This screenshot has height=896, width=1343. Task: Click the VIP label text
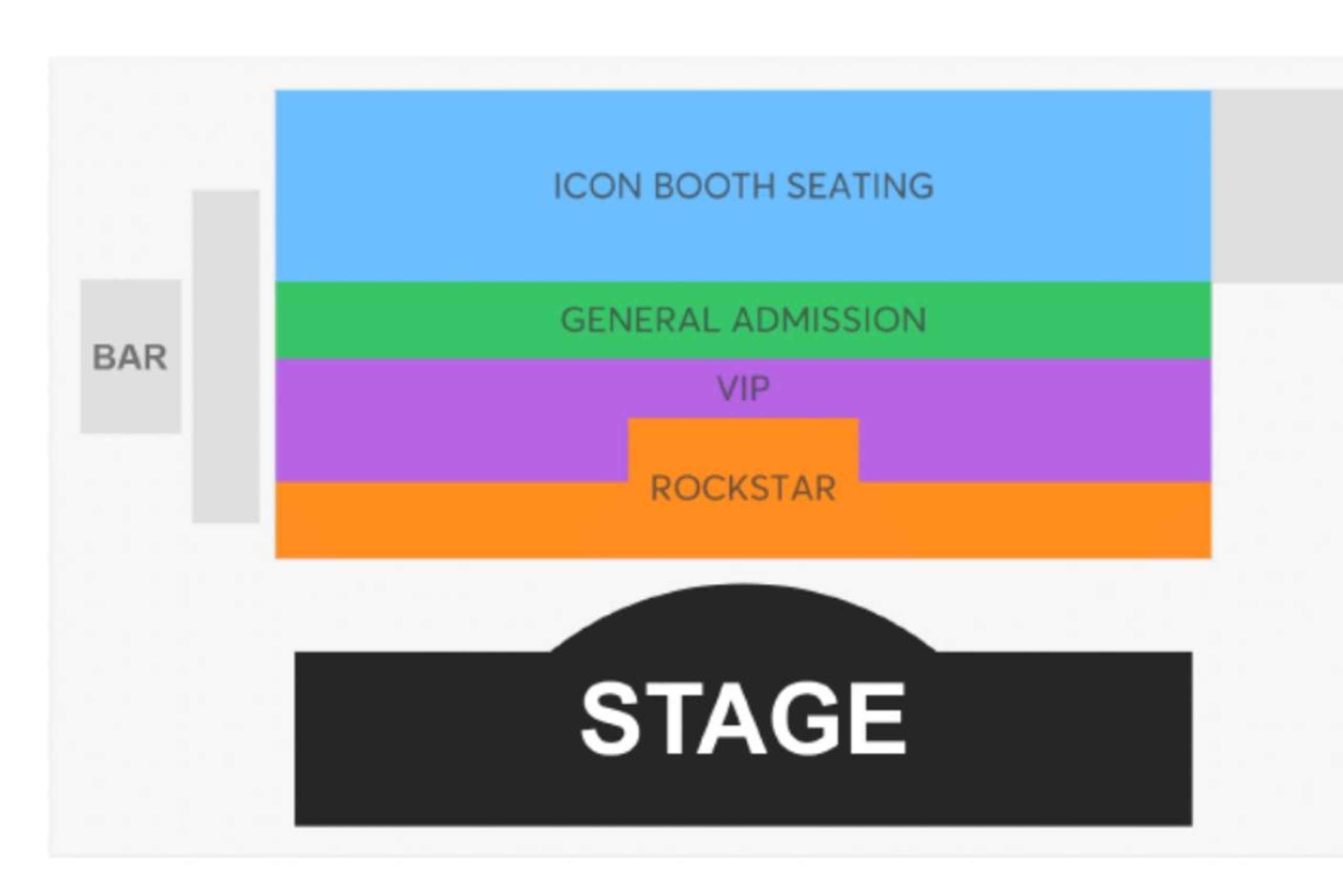[x=743, y=388]
